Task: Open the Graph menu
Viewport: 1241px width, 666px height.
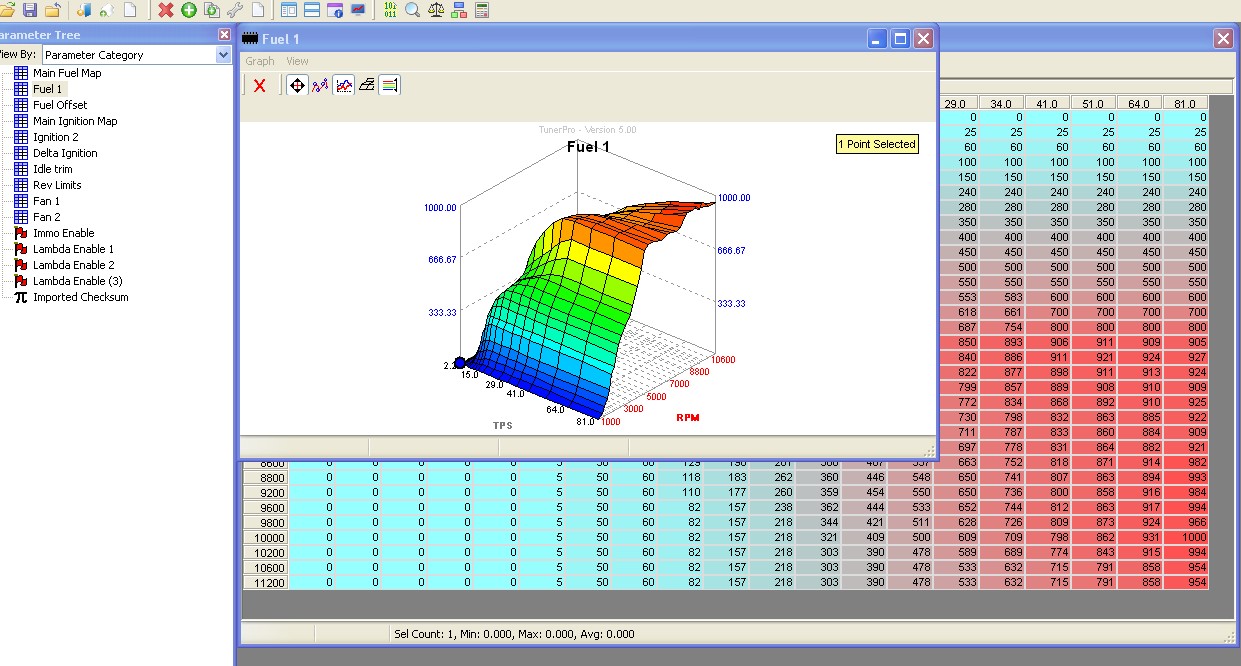Action: point(260,61)
